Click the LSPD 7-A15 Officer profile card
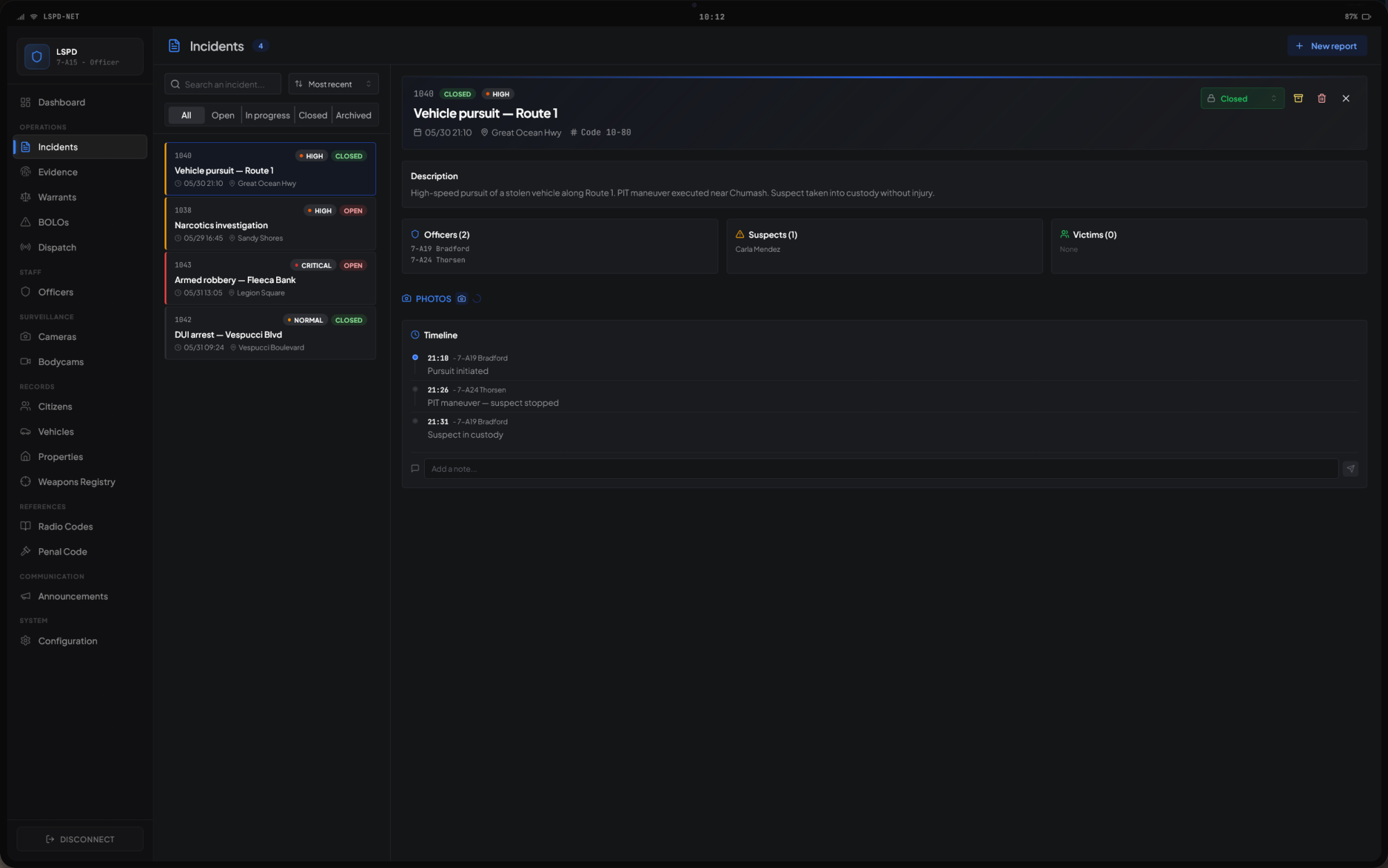1388x868 pixels. coord(80,57)
